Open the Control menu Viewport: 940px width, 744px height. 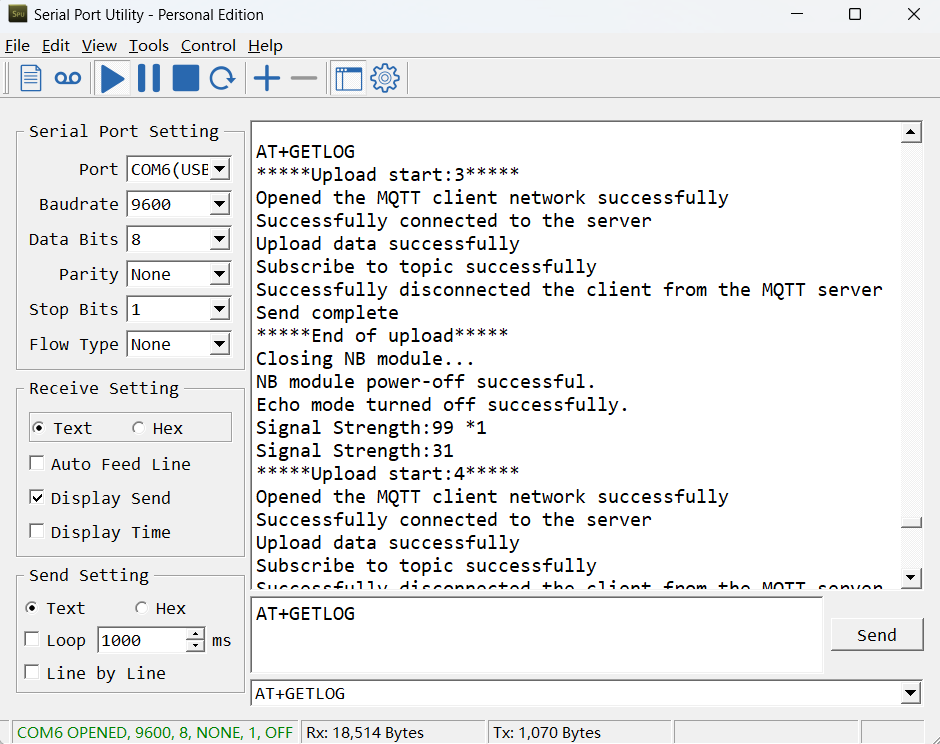[x=208, y=46]
